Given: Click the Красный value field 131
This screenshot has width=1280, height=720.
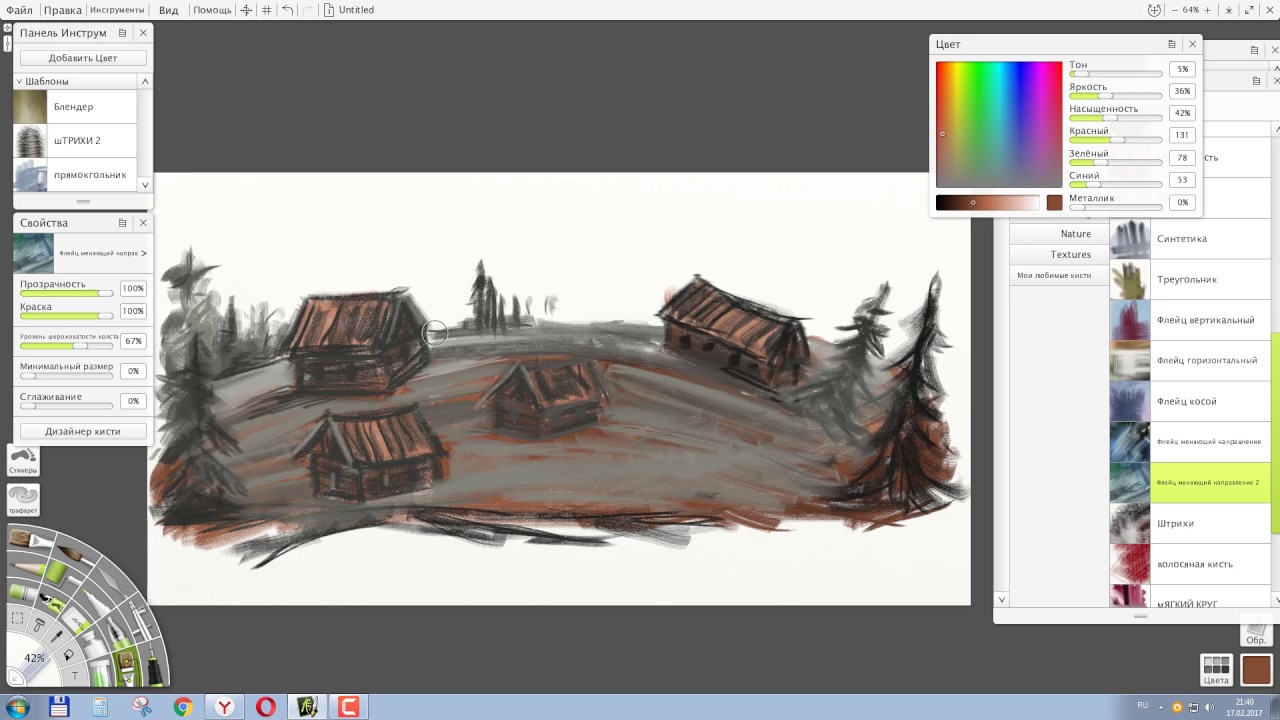Looking at the screenshot, I should pyautogui.click(x=1182, y=135).
